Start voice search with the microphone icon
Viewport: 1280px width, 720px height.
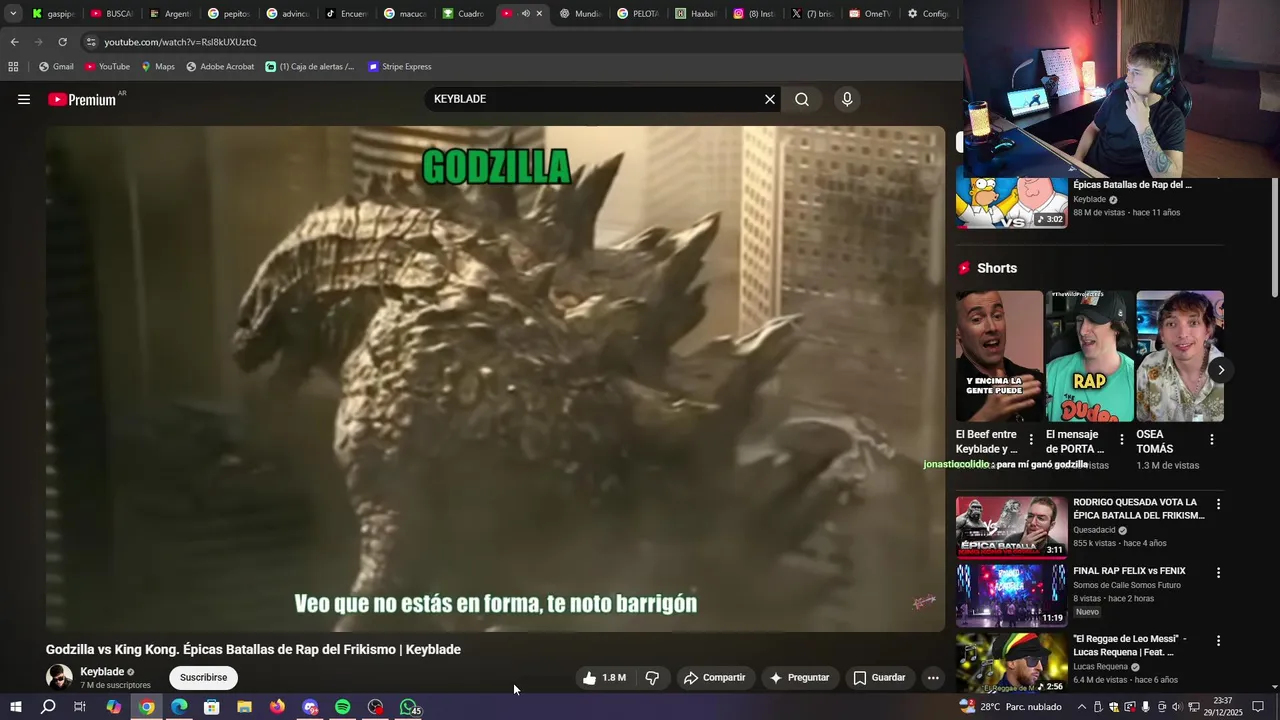pos(847,99)
